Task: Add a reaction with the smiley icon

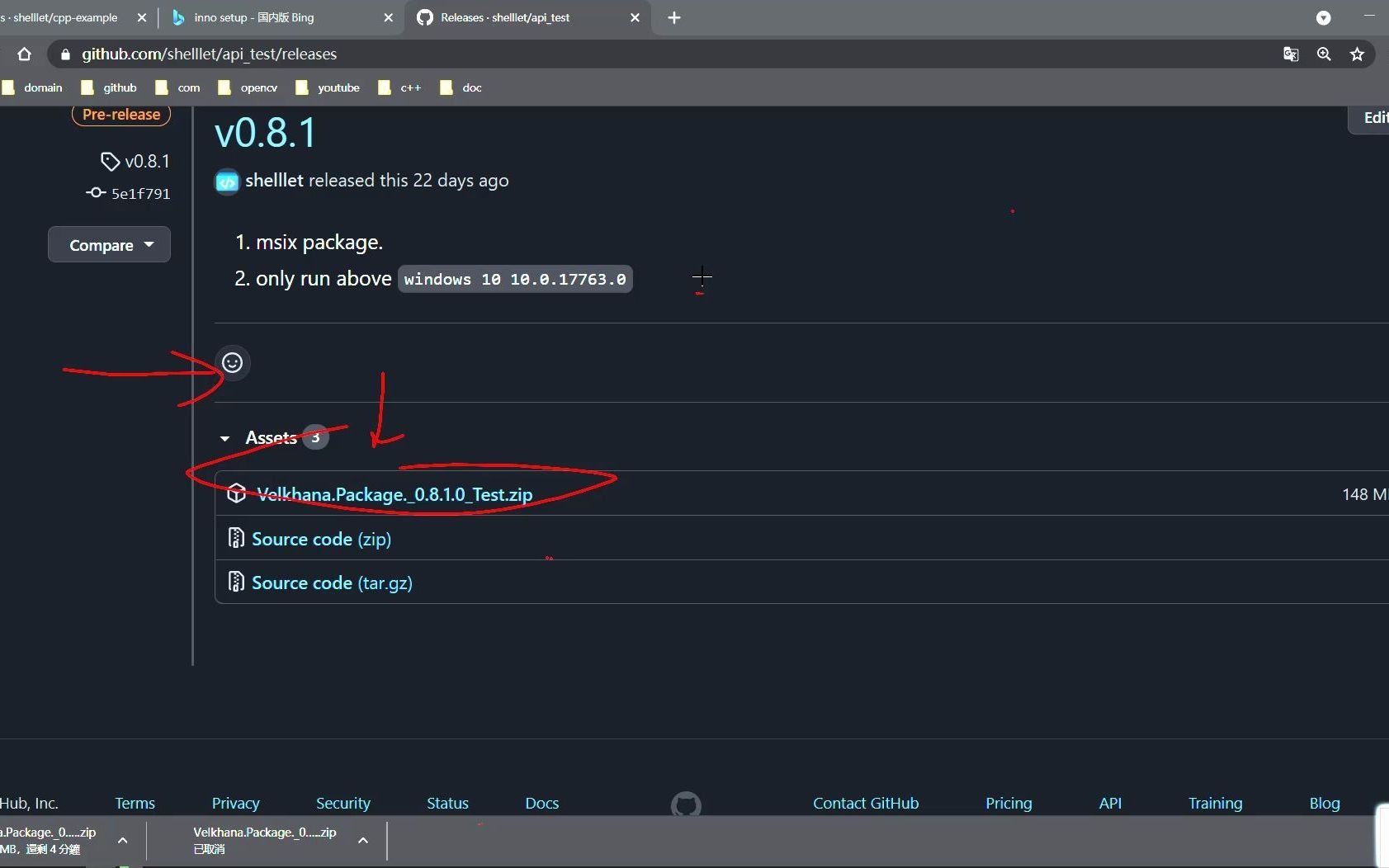Action: (x=233, y=363)
